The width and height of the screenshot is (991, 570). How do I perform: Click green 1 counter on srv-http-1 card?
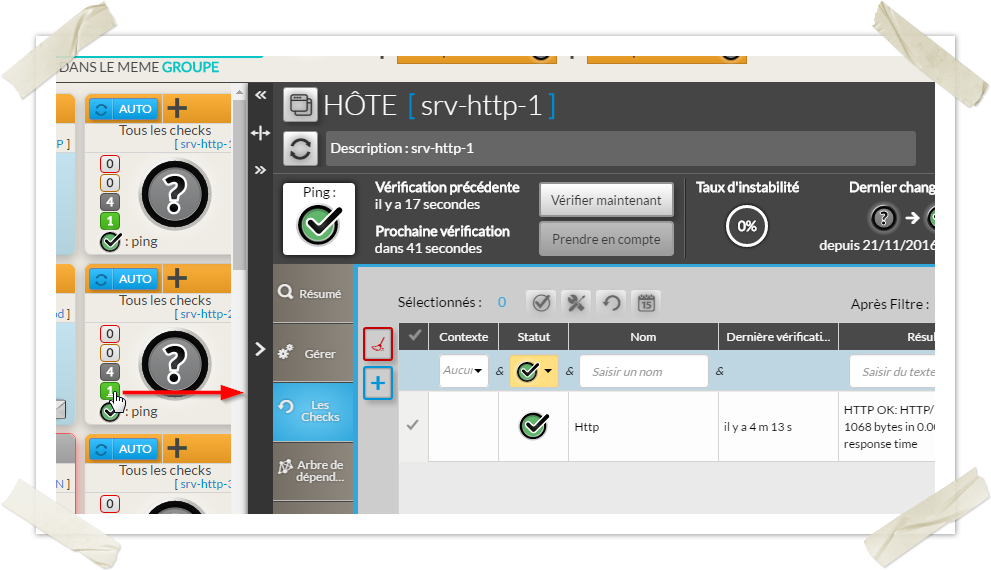110,221
